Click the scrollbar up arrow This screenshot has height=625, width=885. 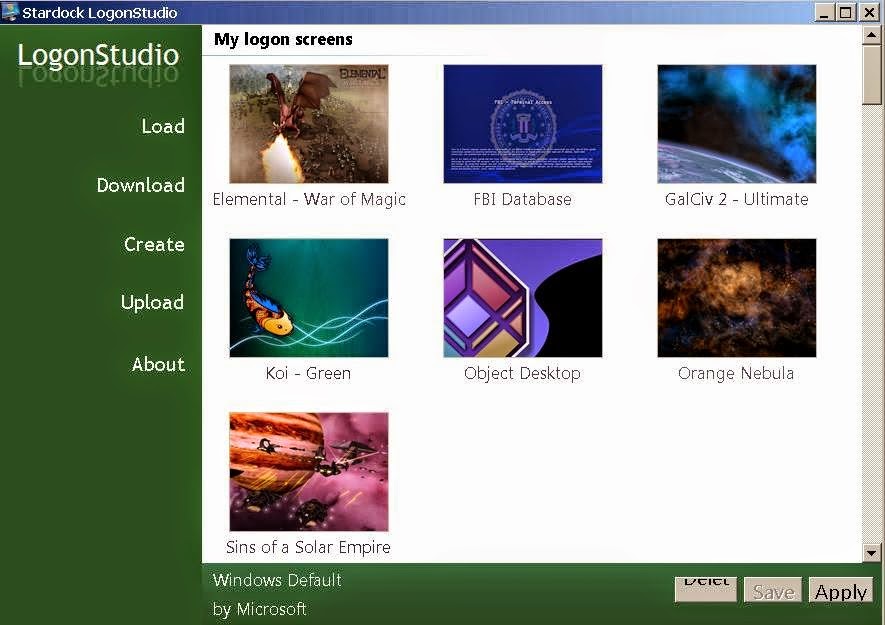(871, 36)
